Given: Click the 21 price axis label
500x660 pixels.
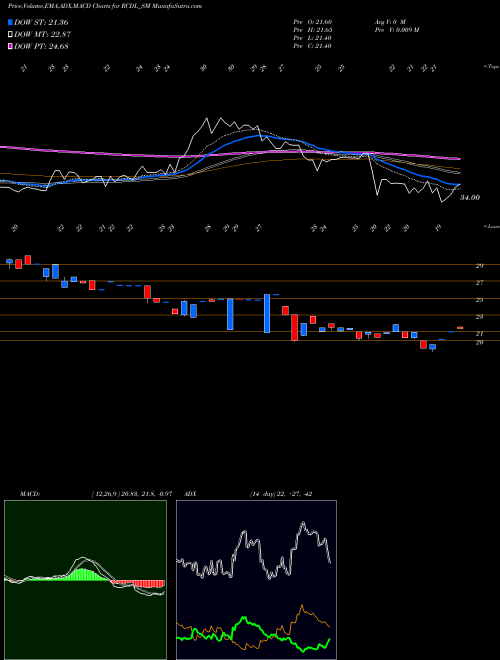Looking at the screenshot, I should coord(479,334).
